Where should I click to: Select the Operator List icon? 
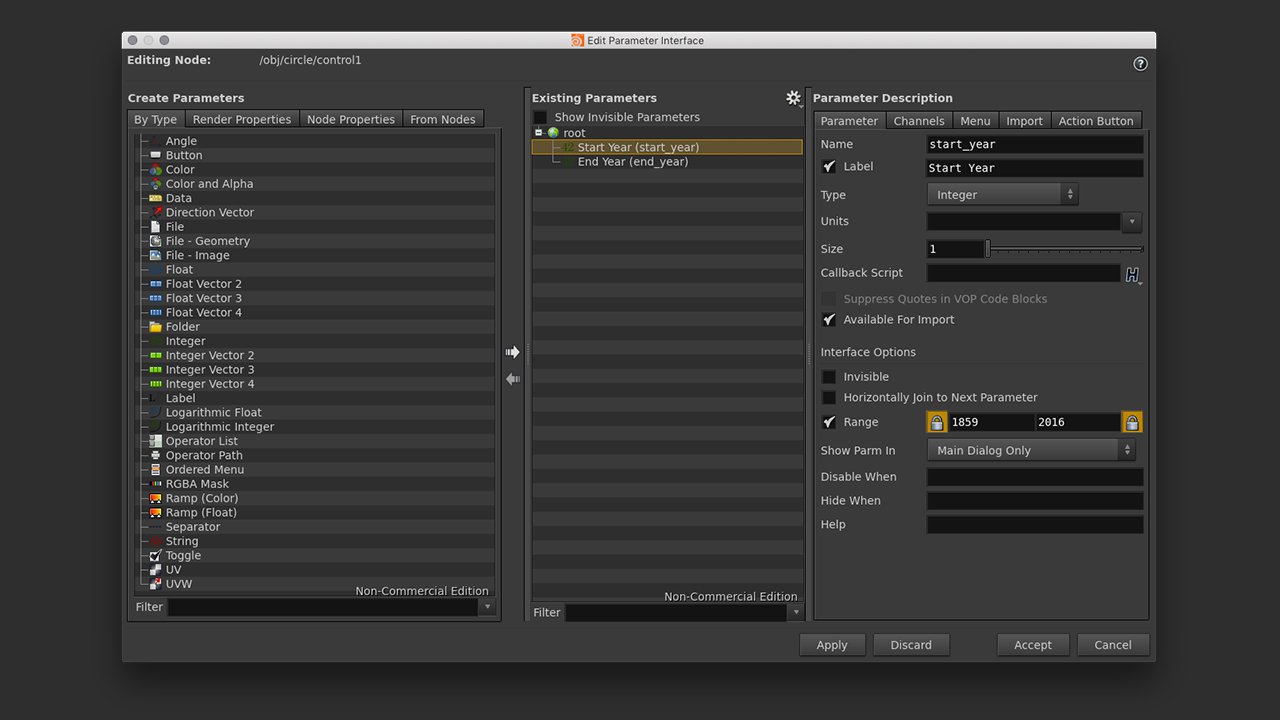click(156, 441)
